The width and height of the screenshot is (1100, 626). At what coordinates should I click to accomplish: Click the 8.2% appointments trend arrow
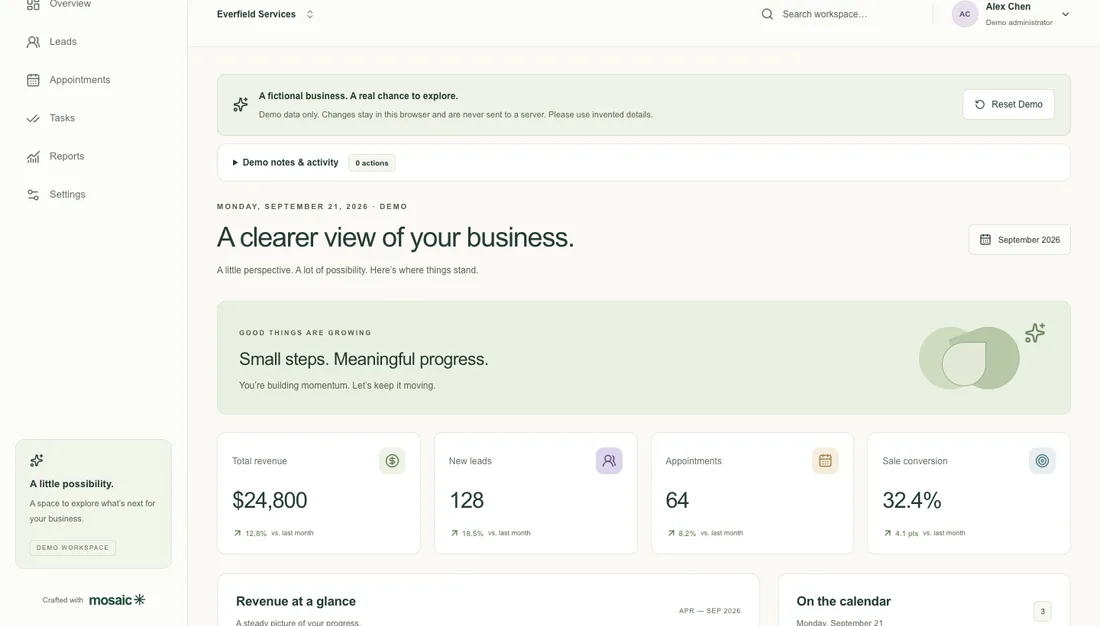(x=671, y=533)
